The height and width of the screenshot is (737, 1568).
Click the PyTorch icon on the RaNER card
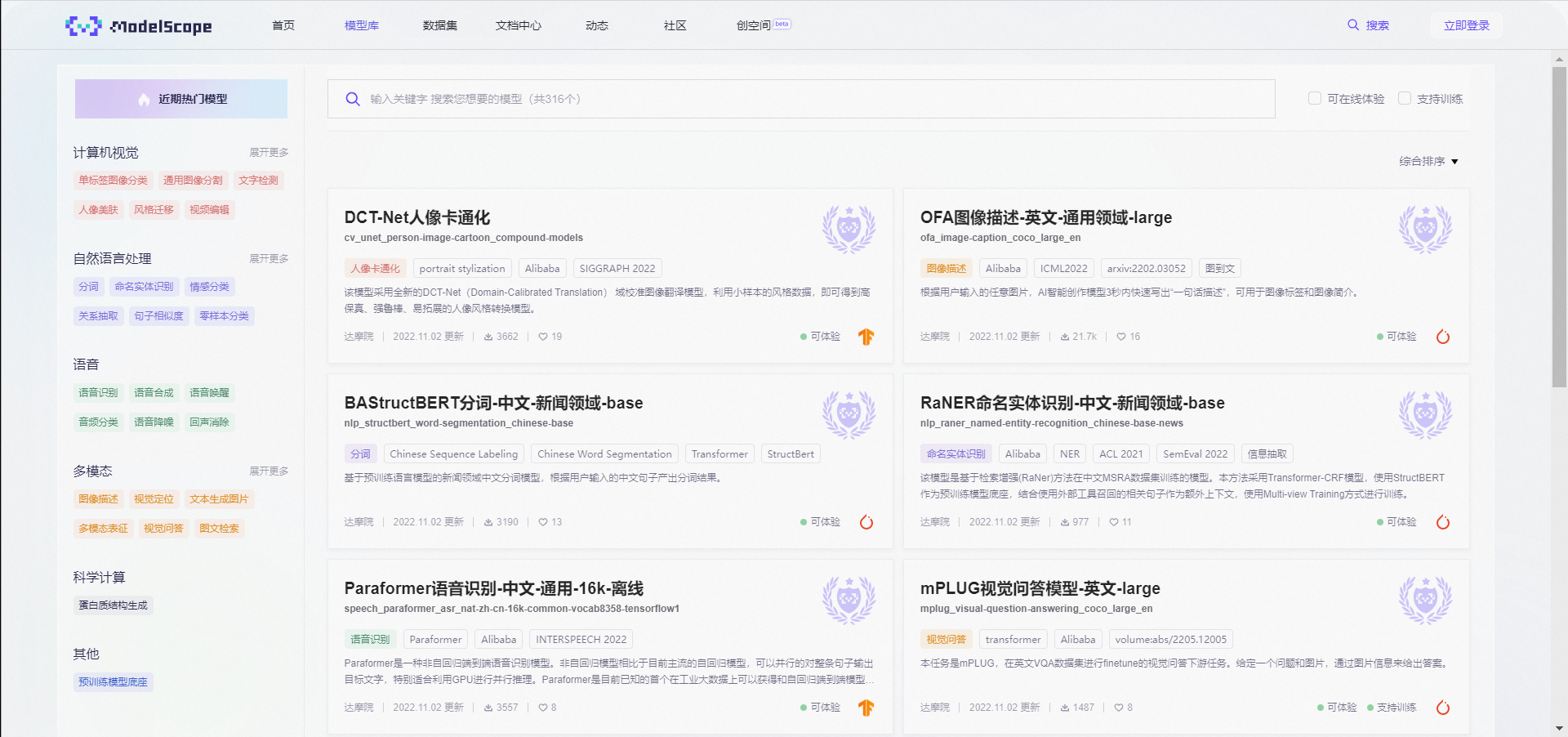[1443, 522]
